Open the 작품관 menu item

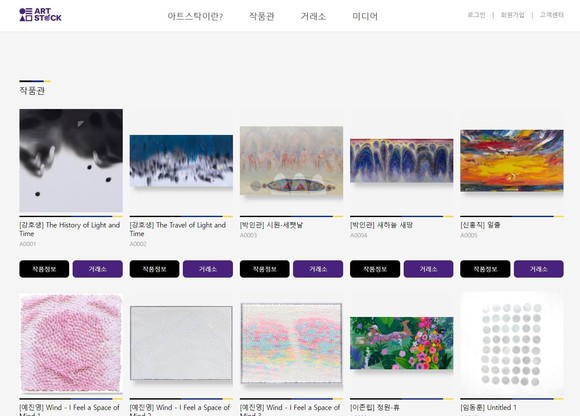pyautogui.click(x=261, y=16)
